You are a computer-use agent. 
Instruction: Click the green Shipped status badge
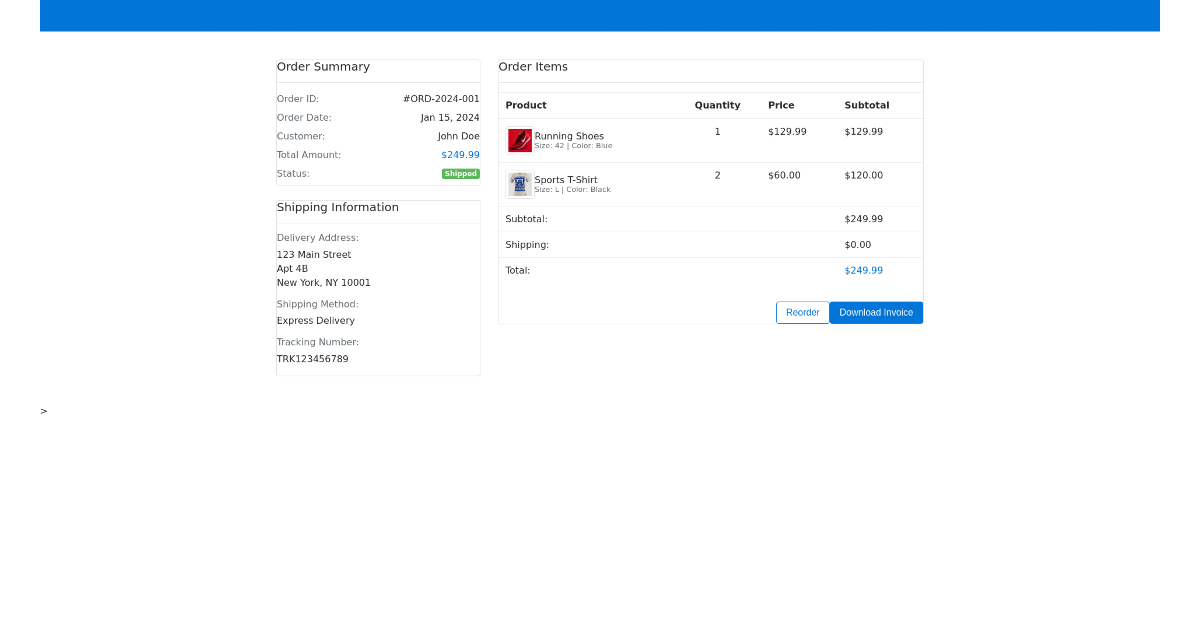coord(460,173)
